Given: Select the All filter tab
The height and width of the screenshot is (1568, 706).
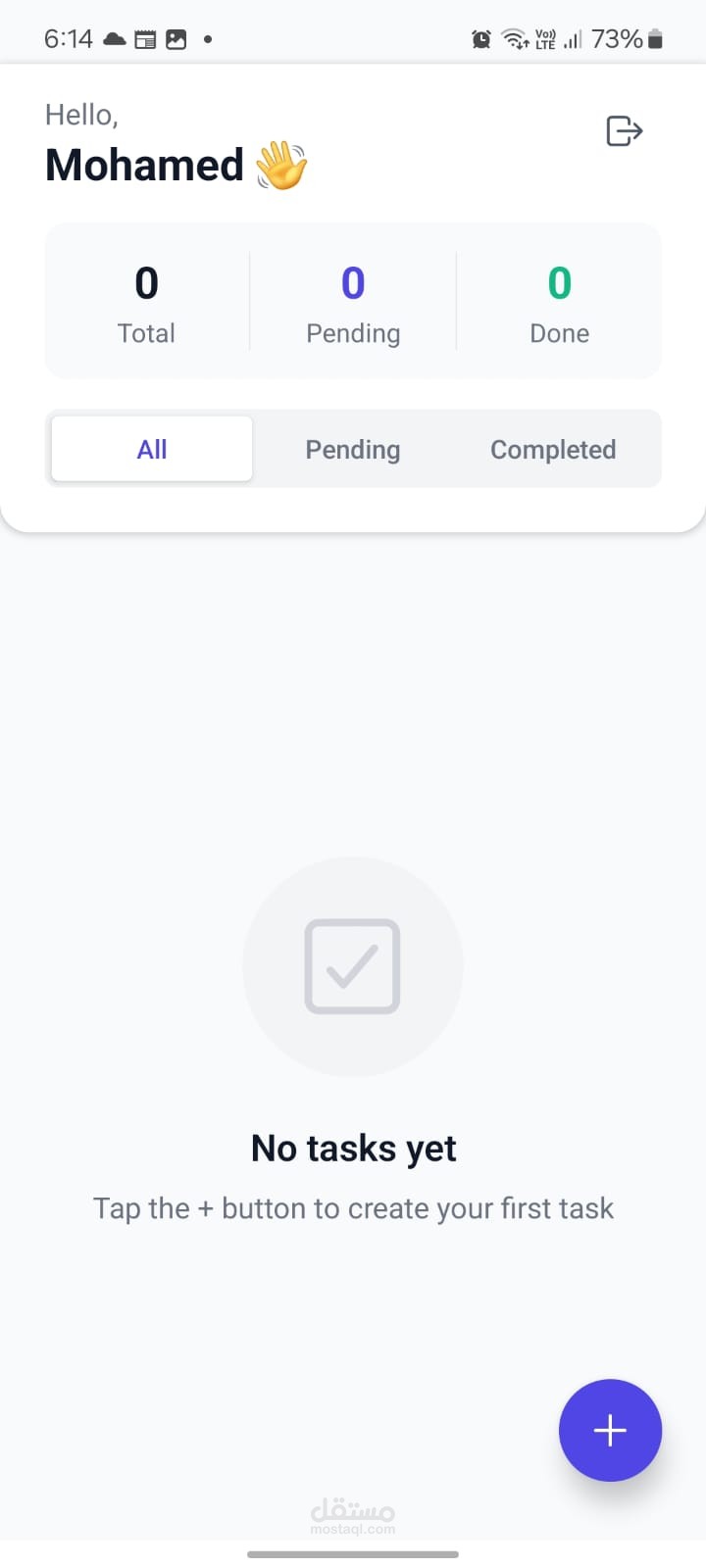Looking at the screenshot, I should (152, 449).
